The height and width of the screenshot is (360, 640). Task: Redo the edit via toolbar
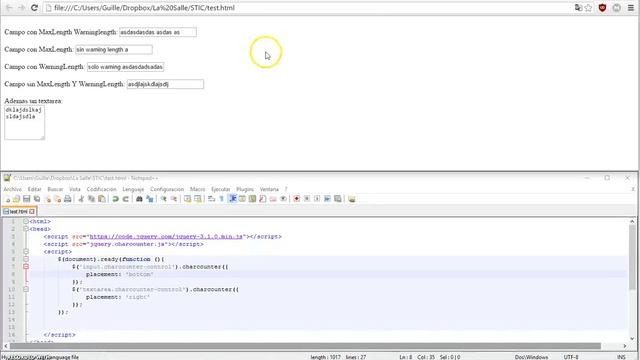[126, 199]
